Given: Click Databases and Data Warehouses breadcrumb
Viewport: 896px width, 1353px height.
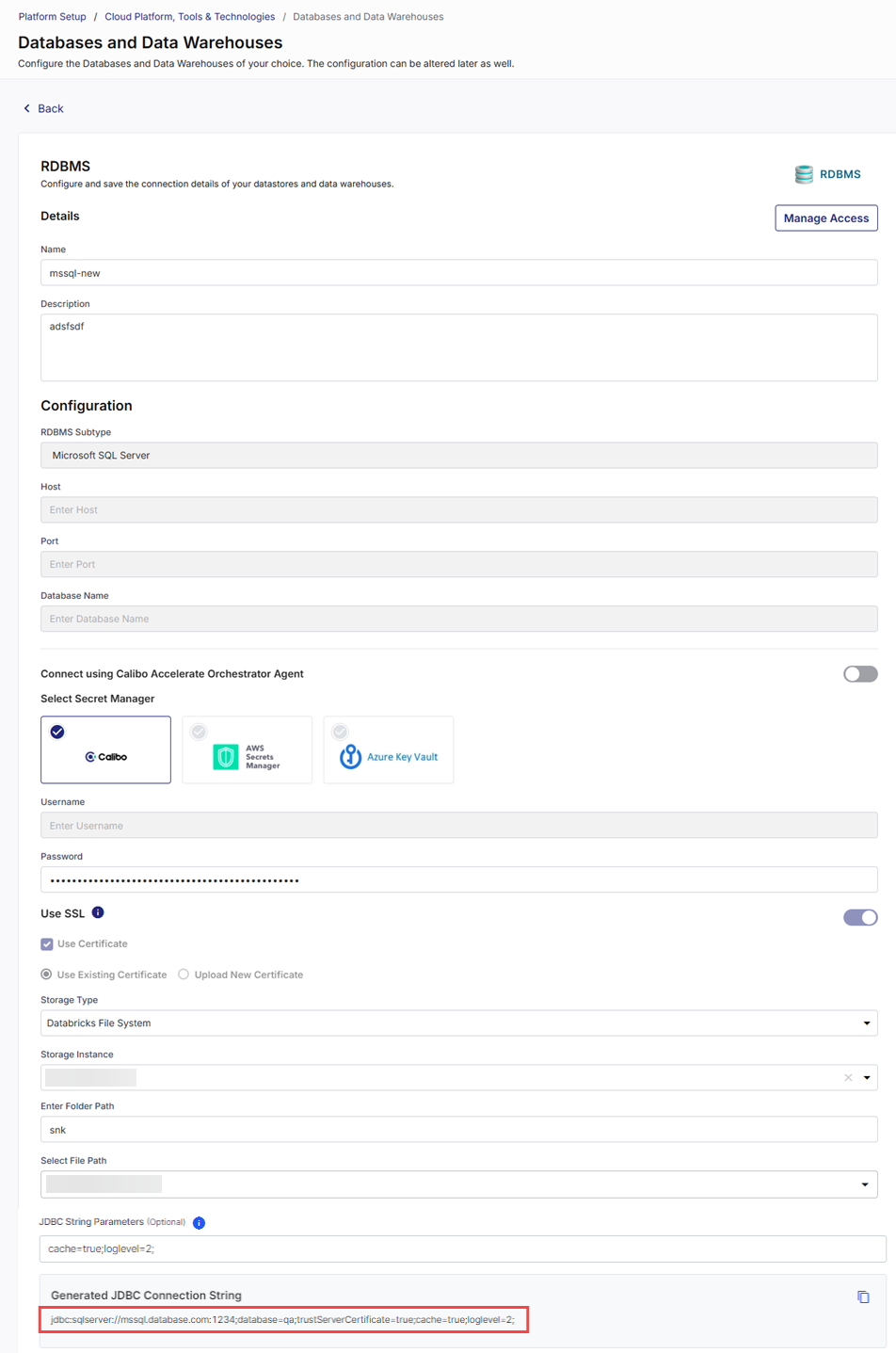Looking at the screenshot, I should pyautogui.click(x=368, y=17).
